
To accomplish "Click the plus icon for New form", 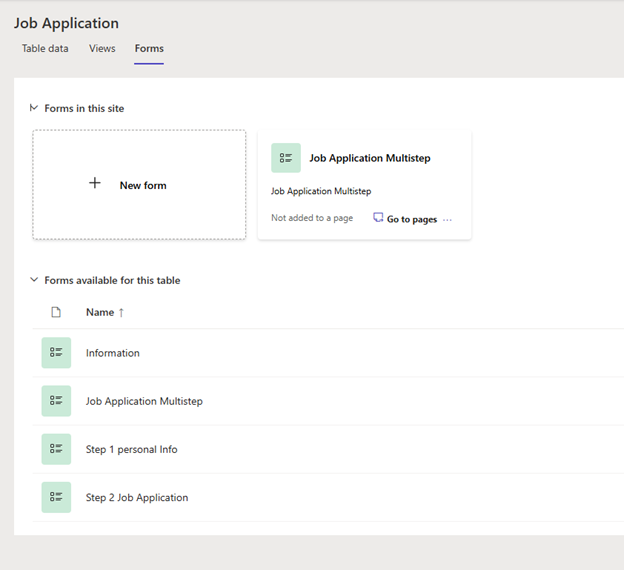I will (x=95, y=184).
